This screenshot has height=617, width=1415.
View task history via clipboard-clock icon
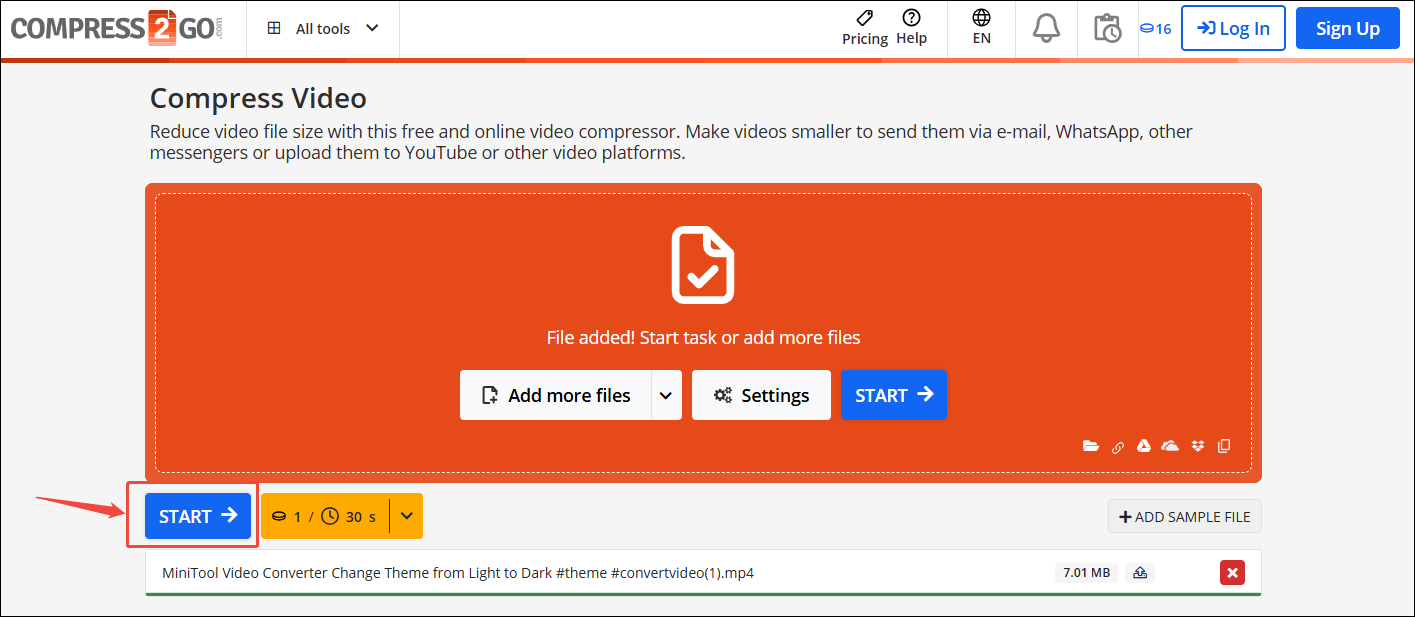[x=1107, y=28]
